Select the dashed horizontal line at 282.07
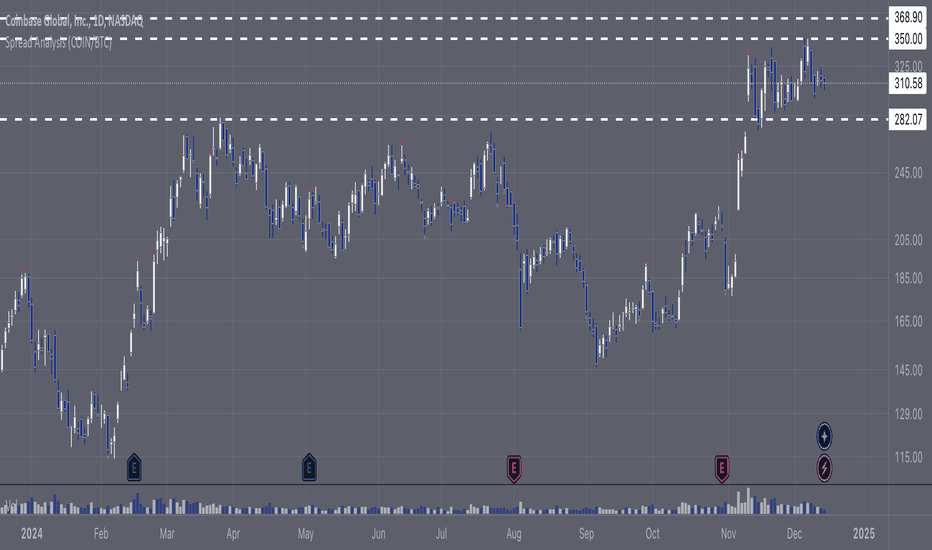The width and height of the screenshot is (932, 550). coord(443,120)
